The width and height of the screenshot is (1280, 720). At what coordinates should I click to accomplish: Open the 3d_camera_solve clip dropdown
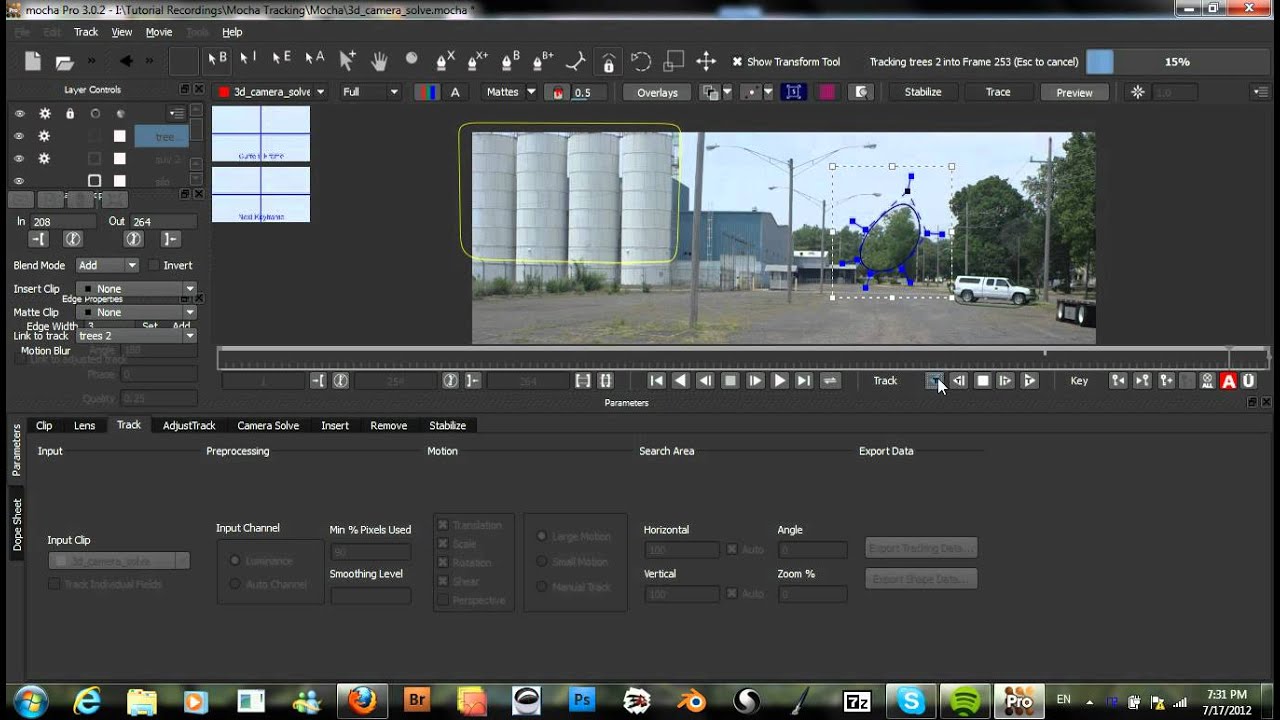[x=272, y=92]
